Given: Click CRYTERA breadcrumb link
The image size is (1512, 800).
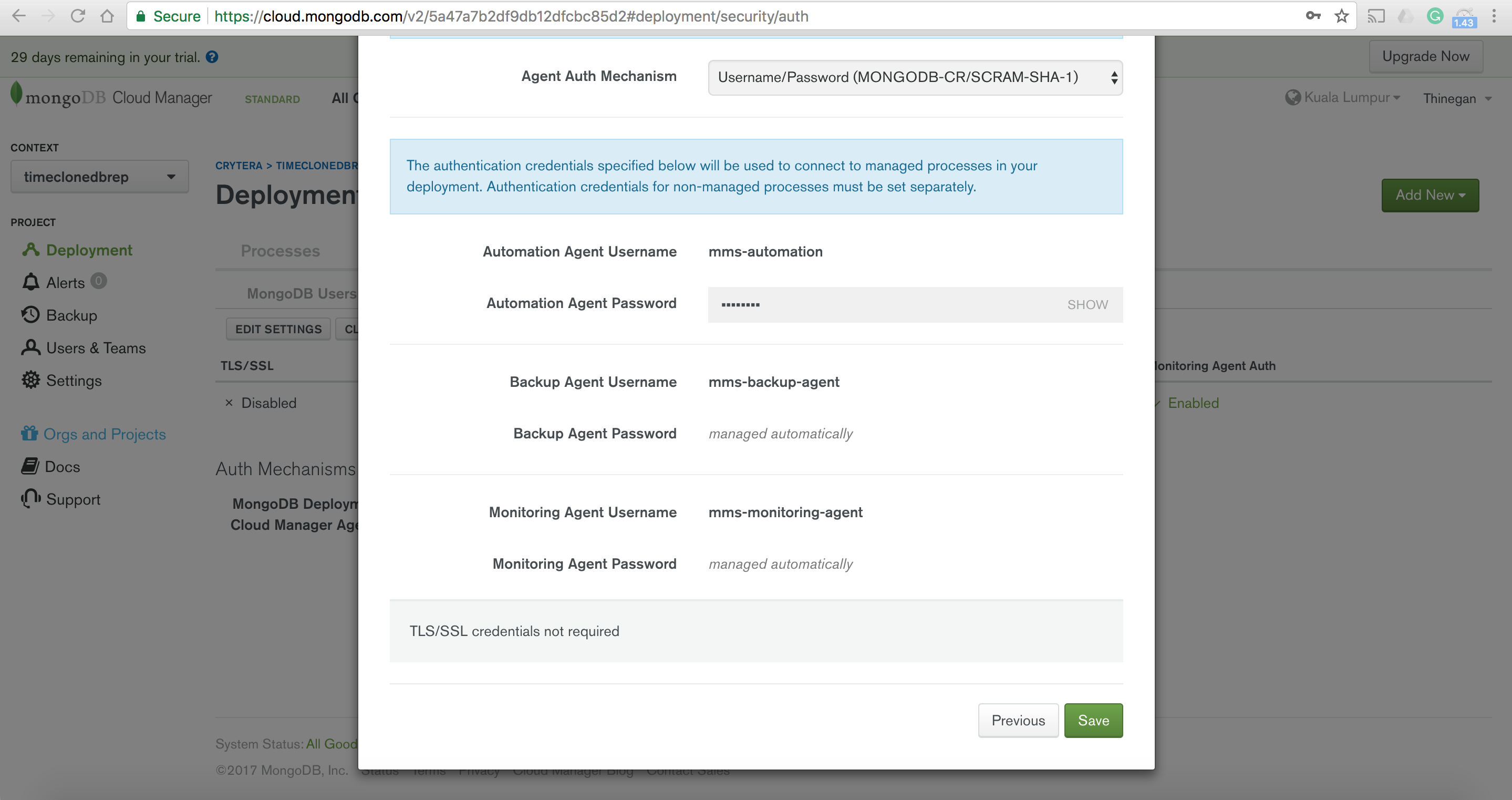Looking at the screenshot, I should click(239, 165).
